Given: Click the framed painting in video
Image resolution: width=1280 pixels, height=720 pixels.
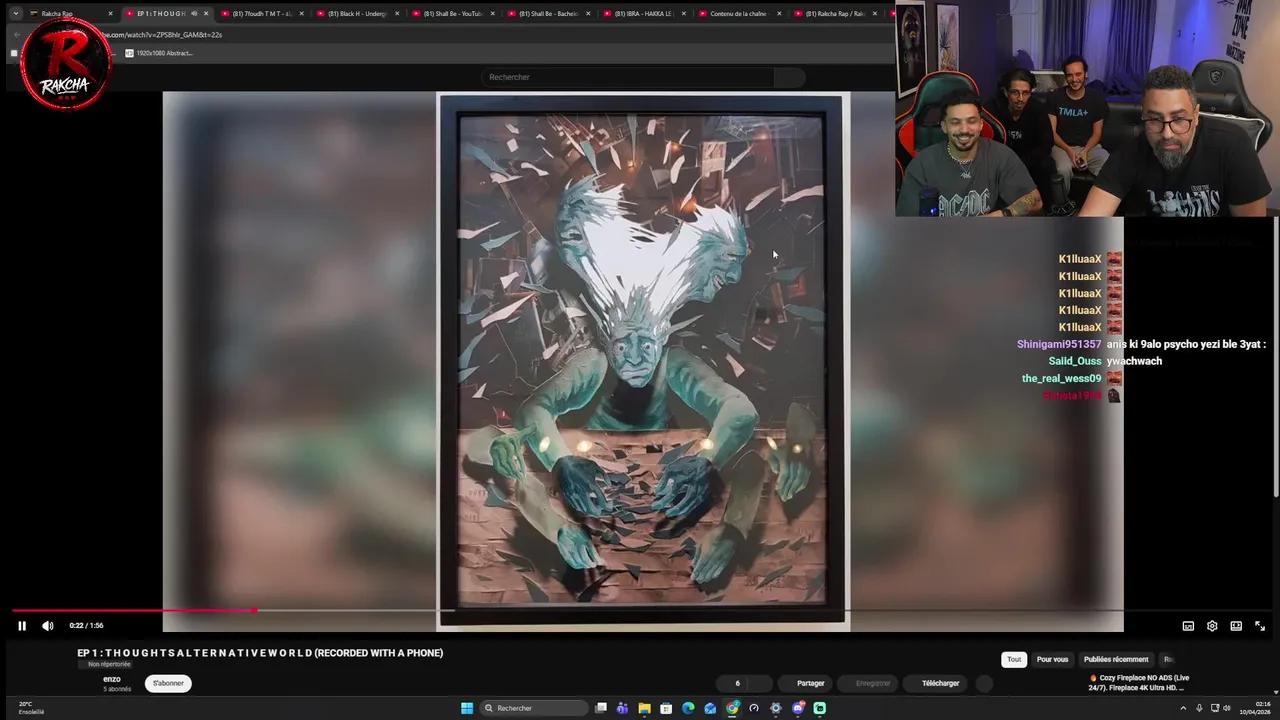Looking at the screenshot, I should tap(643, 361).
